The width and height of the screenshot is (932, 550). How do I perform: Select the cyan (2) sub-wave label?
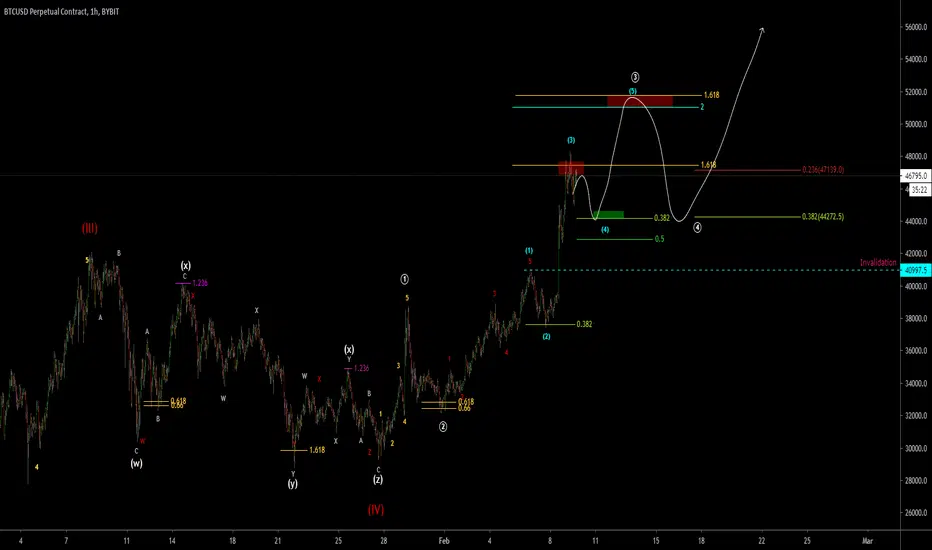546,337
